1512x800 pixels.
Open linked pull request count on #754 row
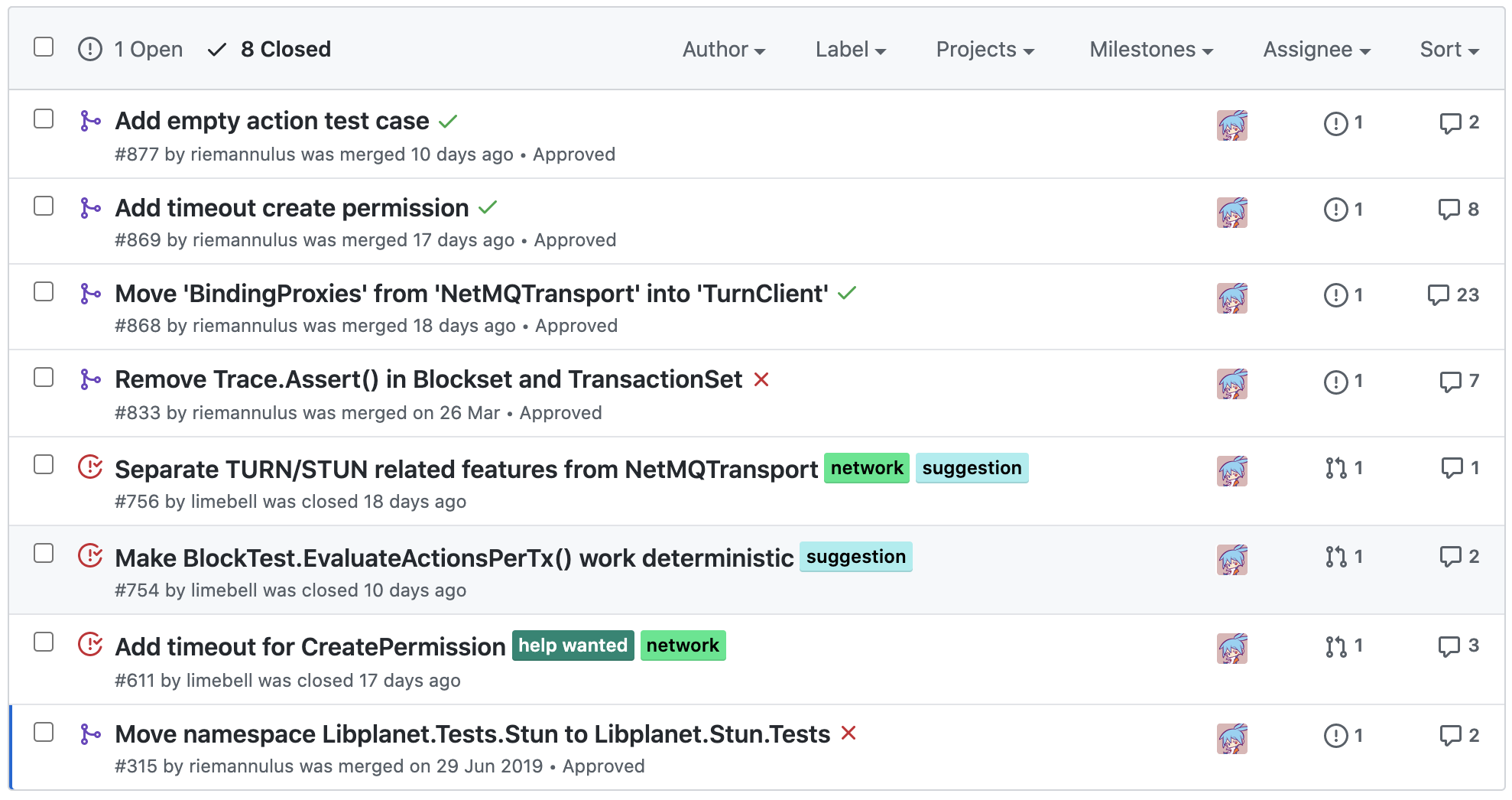tap(1345, 557)
